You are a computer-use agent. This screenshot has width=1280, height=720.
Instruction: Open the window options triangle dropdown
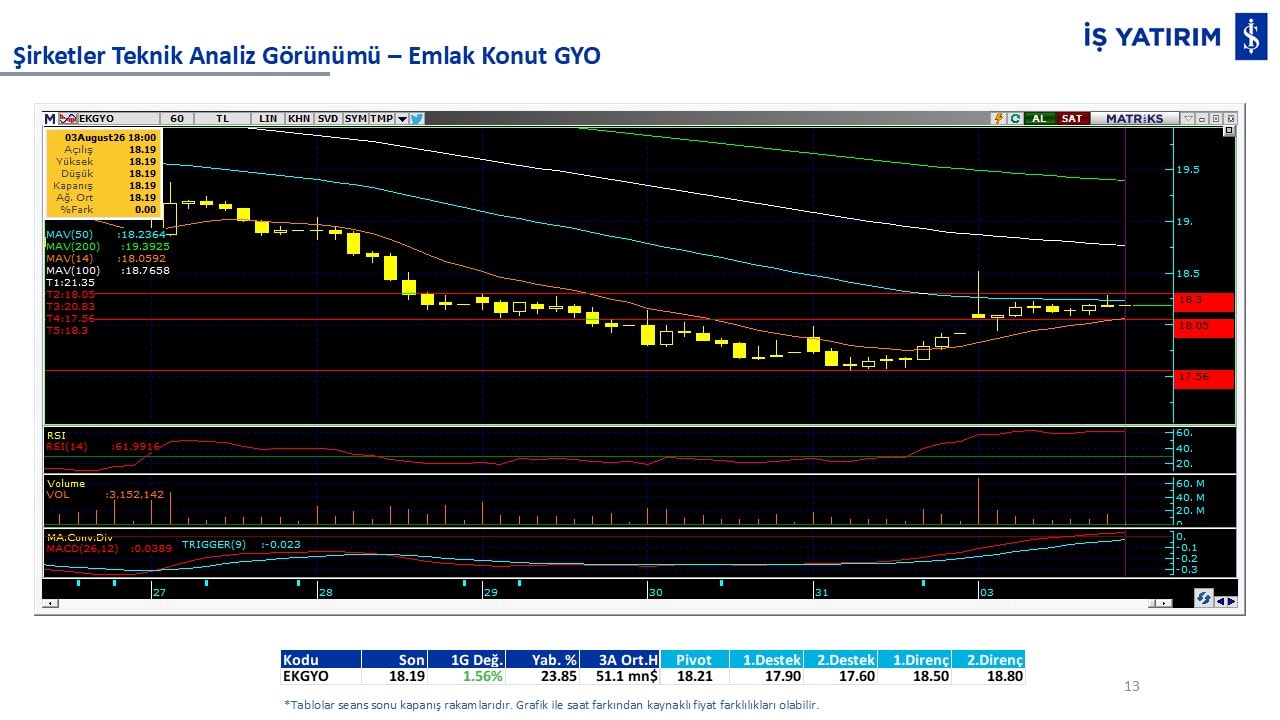point(1188,118)
